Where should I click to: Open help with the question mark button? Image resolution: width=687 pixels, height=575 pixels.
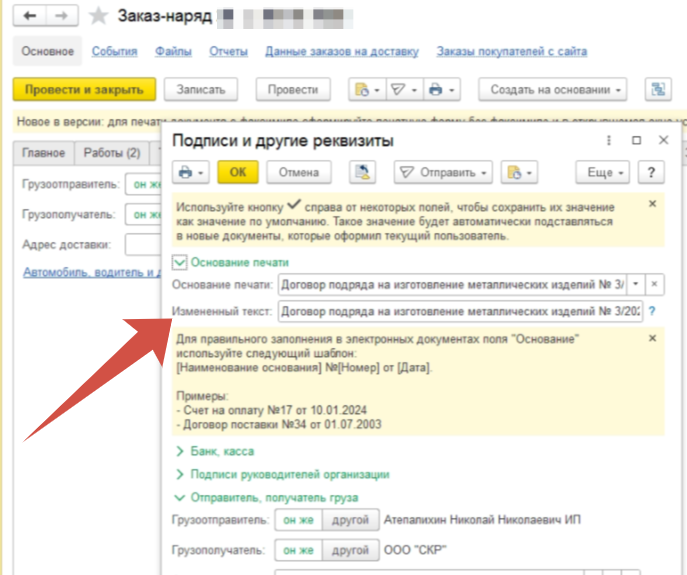click(651, 172)
